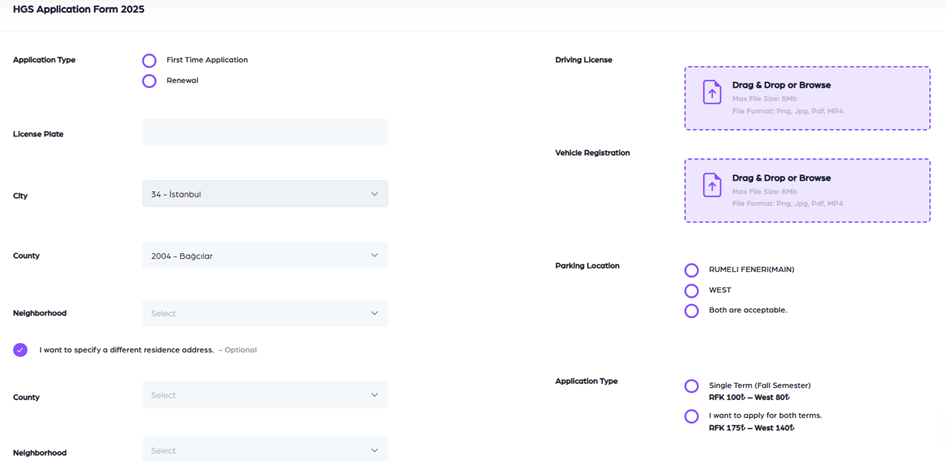The width and height of the screenshot is (945, 461).
Task: Click Drag & Drop or Browse for Vehicle Registration
Action: tap(781, 178)
